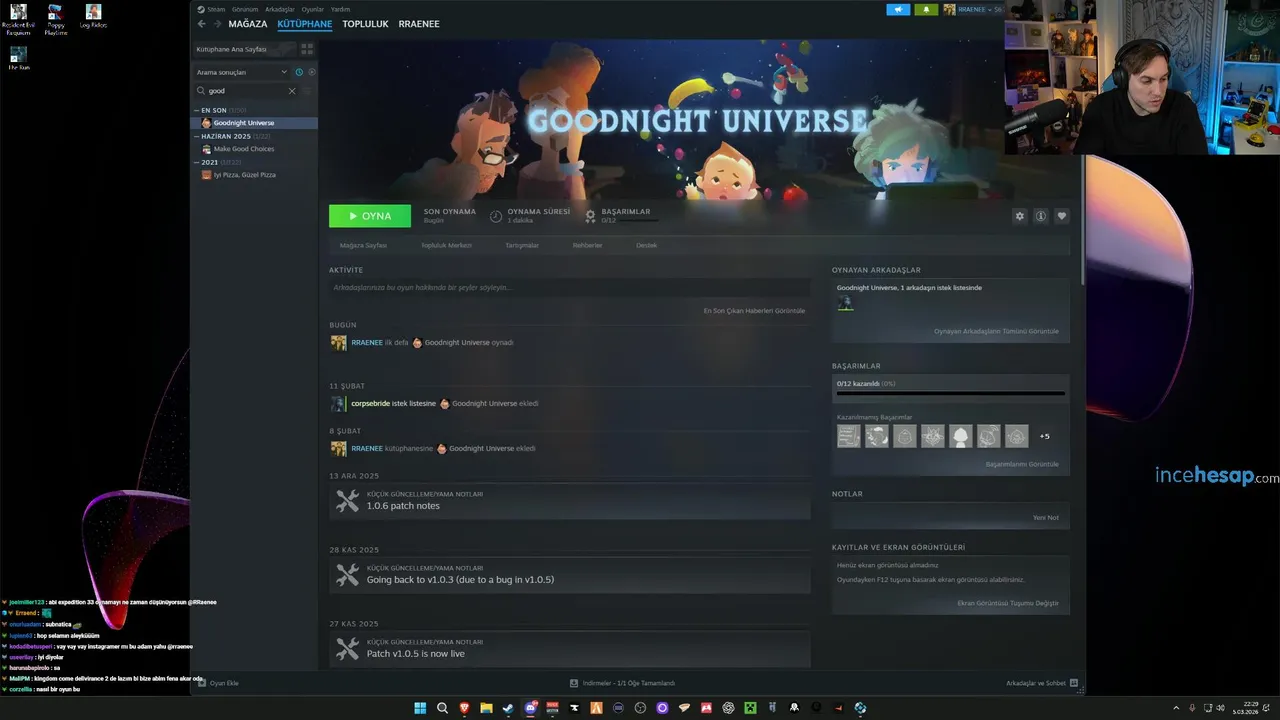This screenshot has height=720, width=1280.
Task: Click Oyun Ekle at bottom left
Action: [x=218, y=683]
